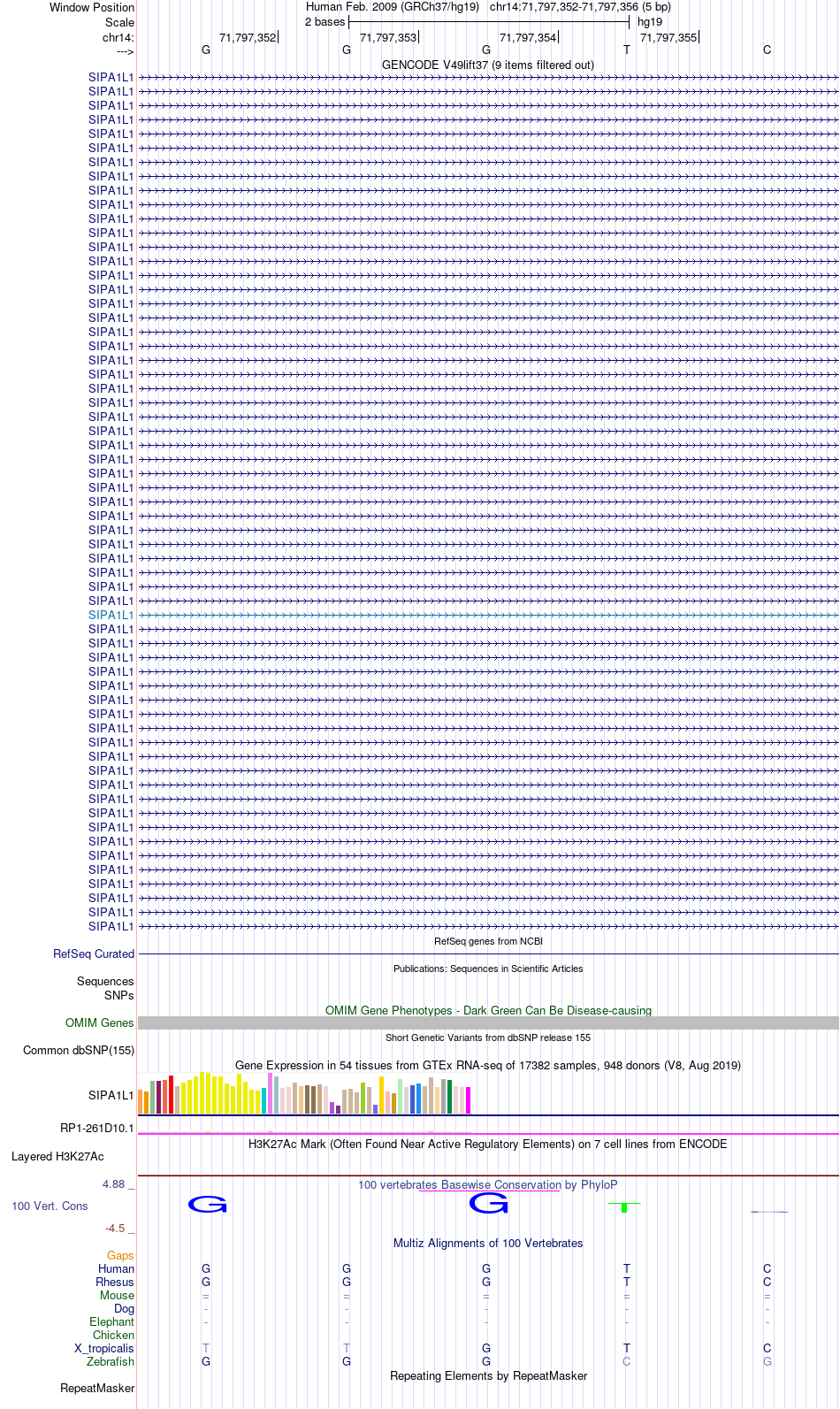Click 'Multiz Alignments of 100 Vertebrates' title
Viewport: 840px width, 1409px height.
point(488,1243)
